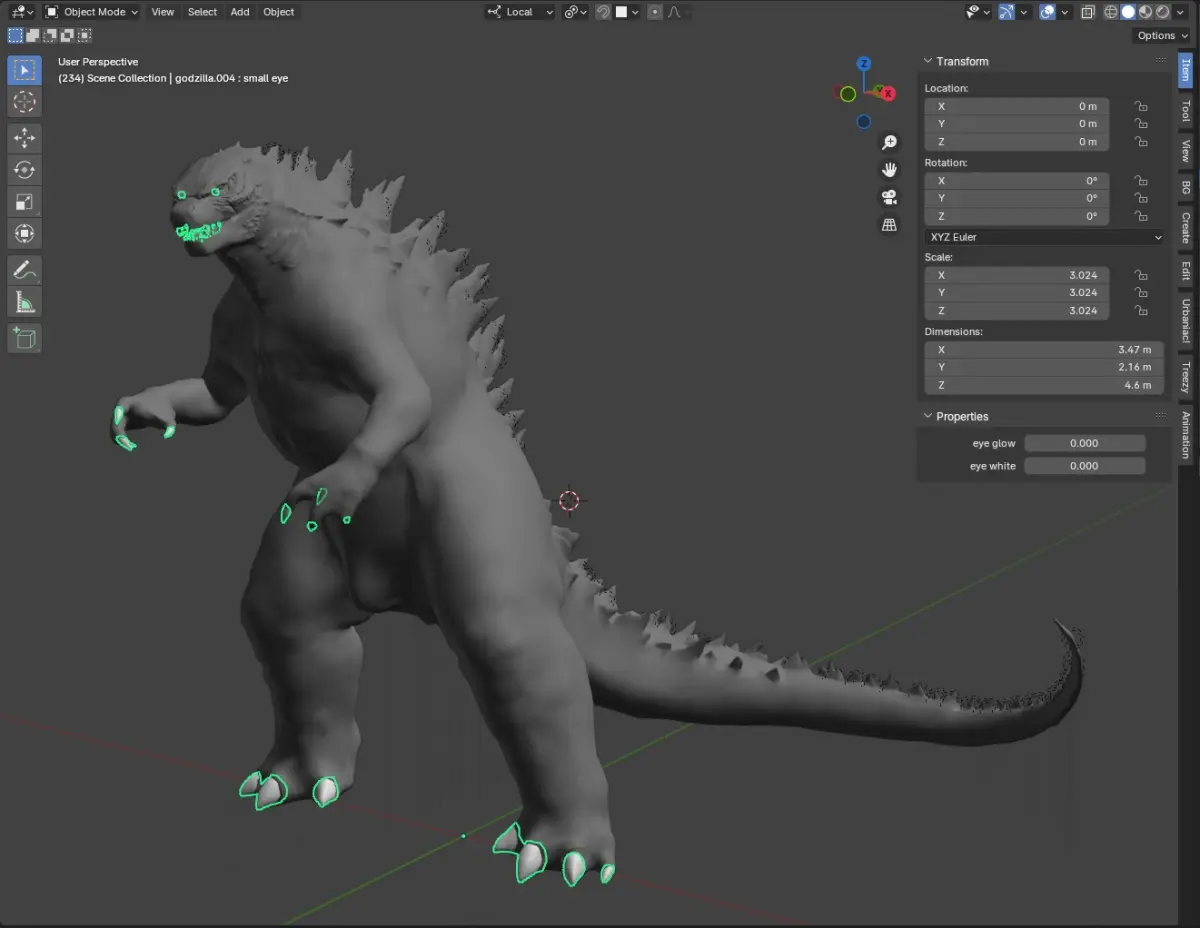1200x928 pixels.
Task: Switch to rendered viewport shading
Action: 1162,12
